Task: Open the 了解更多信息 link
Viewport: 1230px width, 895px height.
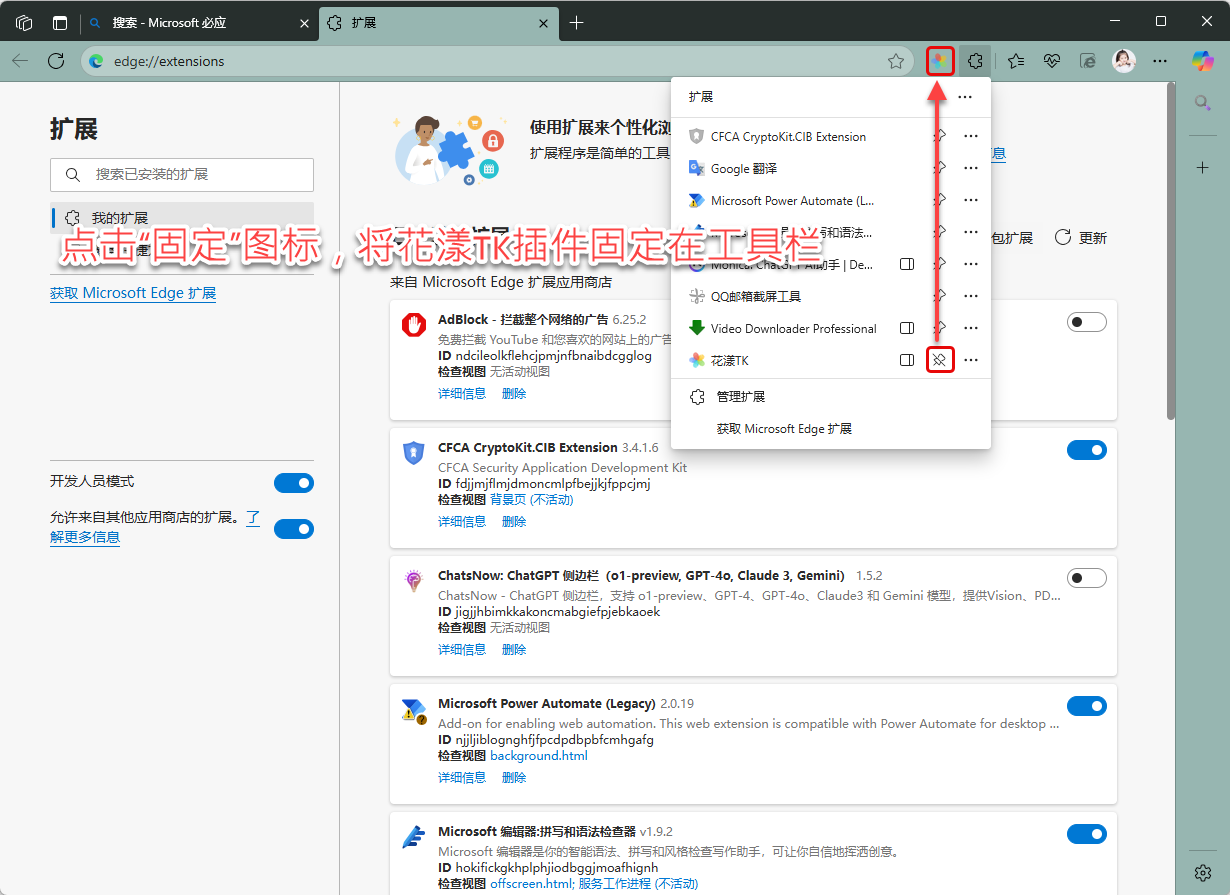Action: 155,527
